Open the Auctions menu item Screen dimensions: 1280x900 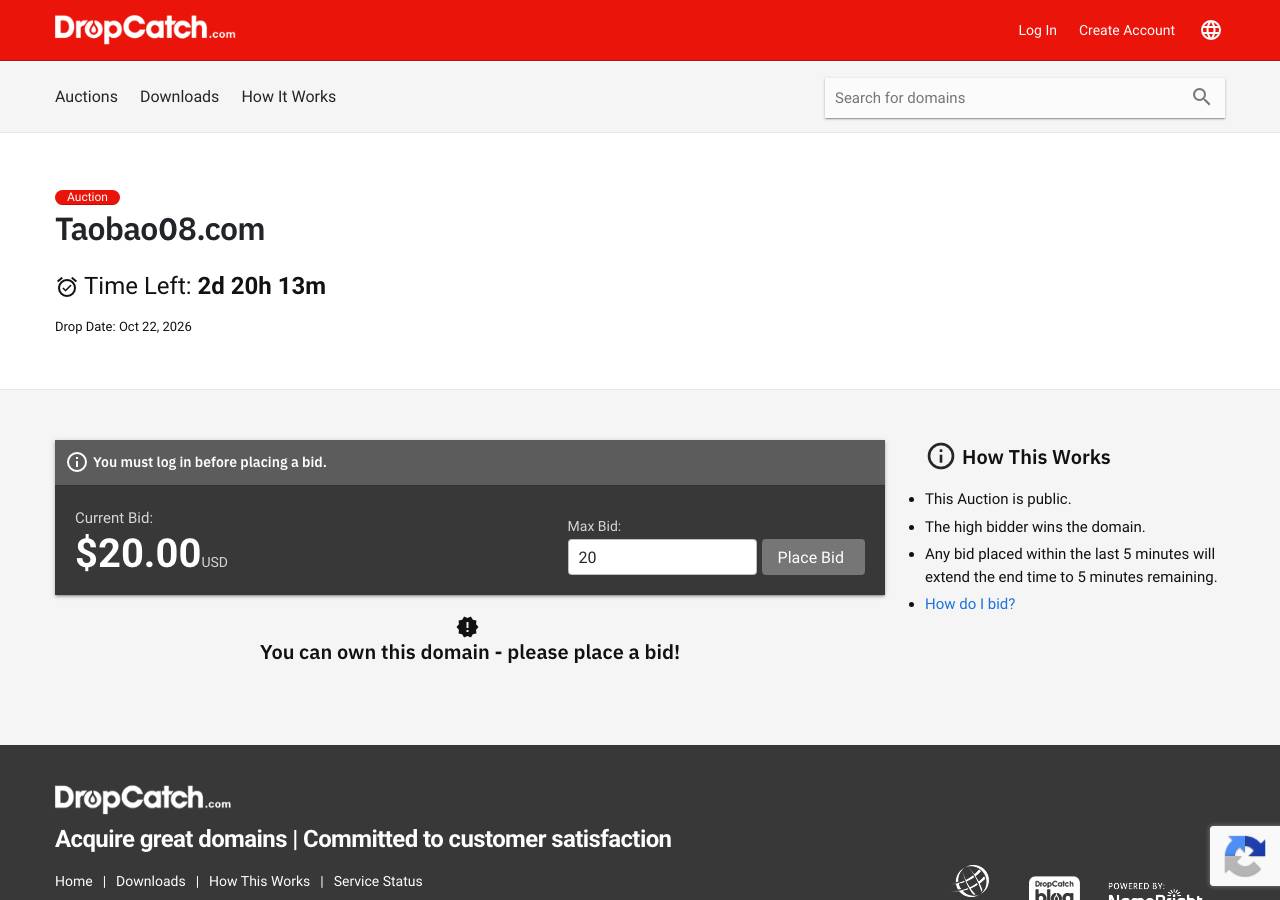[x=86, y=96]
